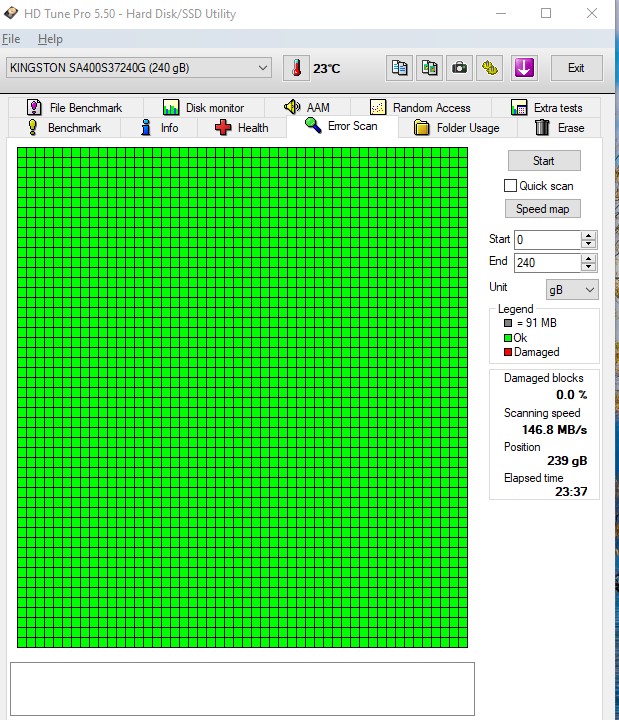Click the purple download arrow icon

[x=524, y=68]
